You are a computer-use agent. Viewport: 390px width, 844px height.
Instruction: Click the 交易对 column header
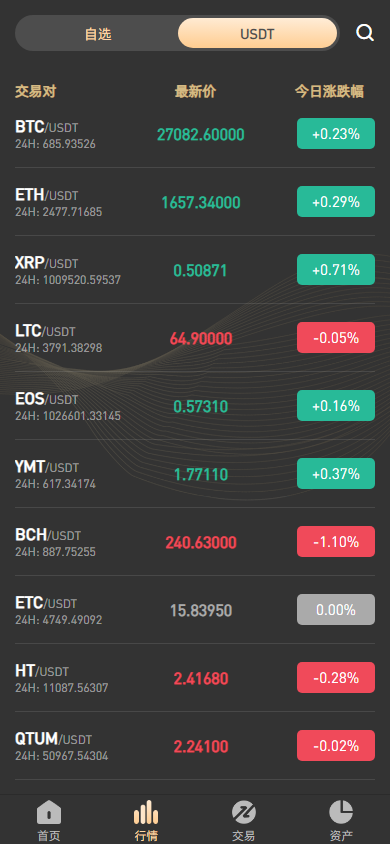coord(36,92)
